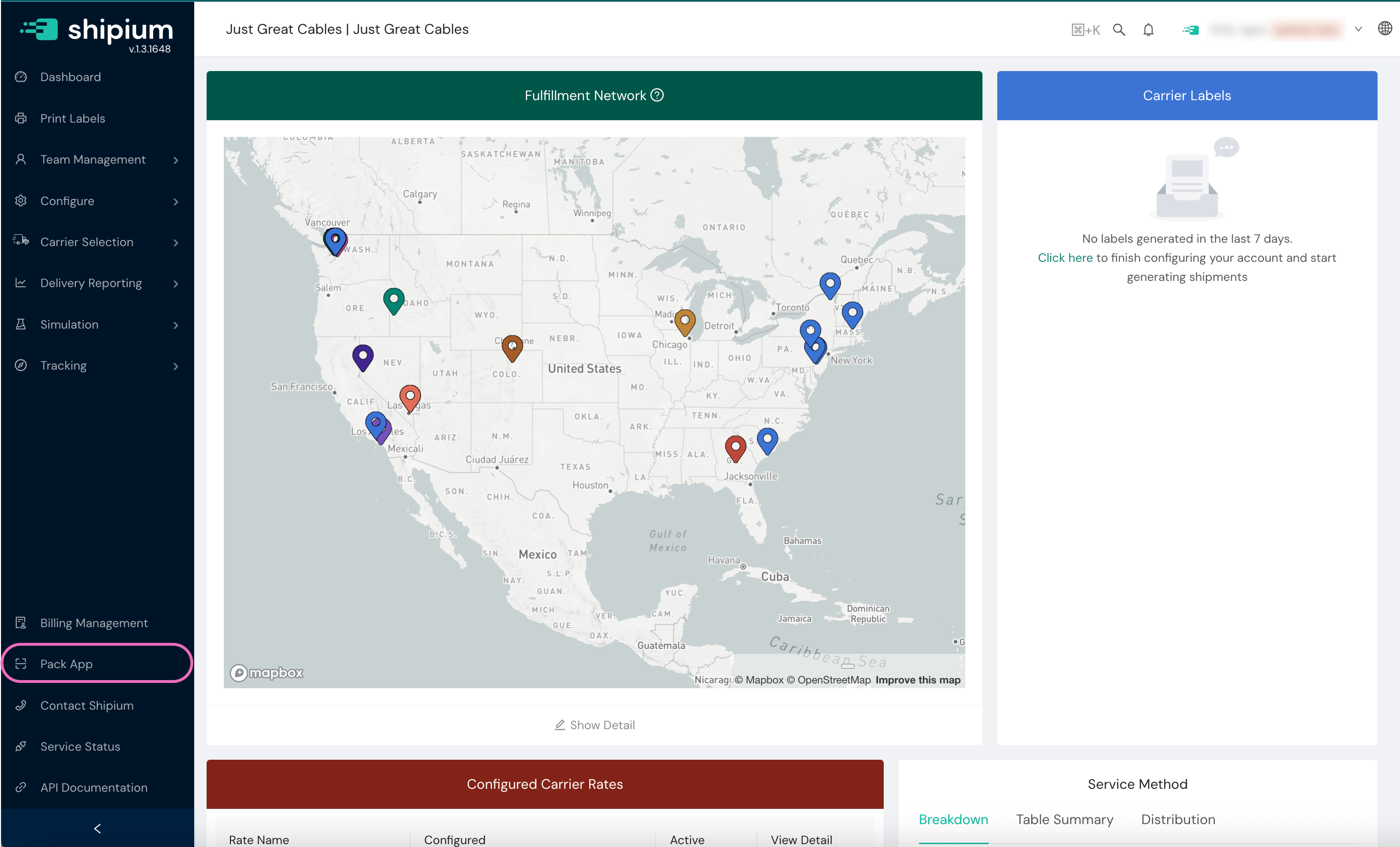
Task: Select the Distribution tab
Action: 1178,819
